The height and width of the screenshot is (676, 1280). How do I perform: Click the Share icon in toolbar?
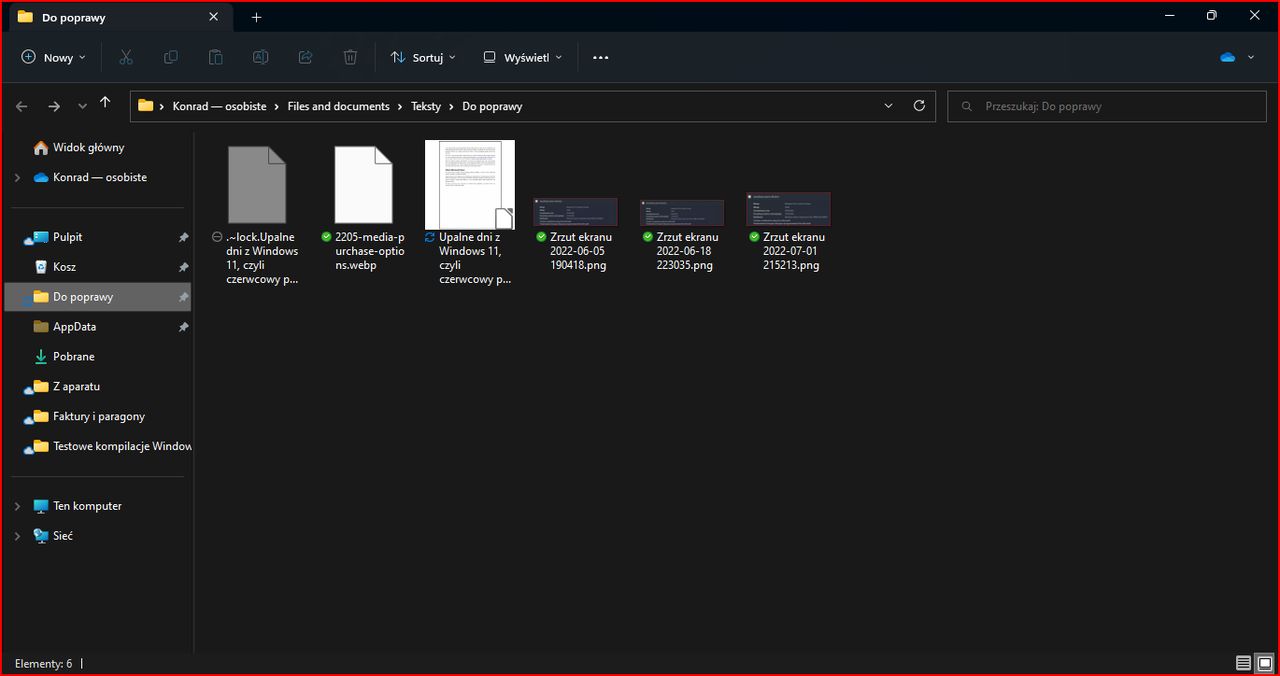click(306, 57)
